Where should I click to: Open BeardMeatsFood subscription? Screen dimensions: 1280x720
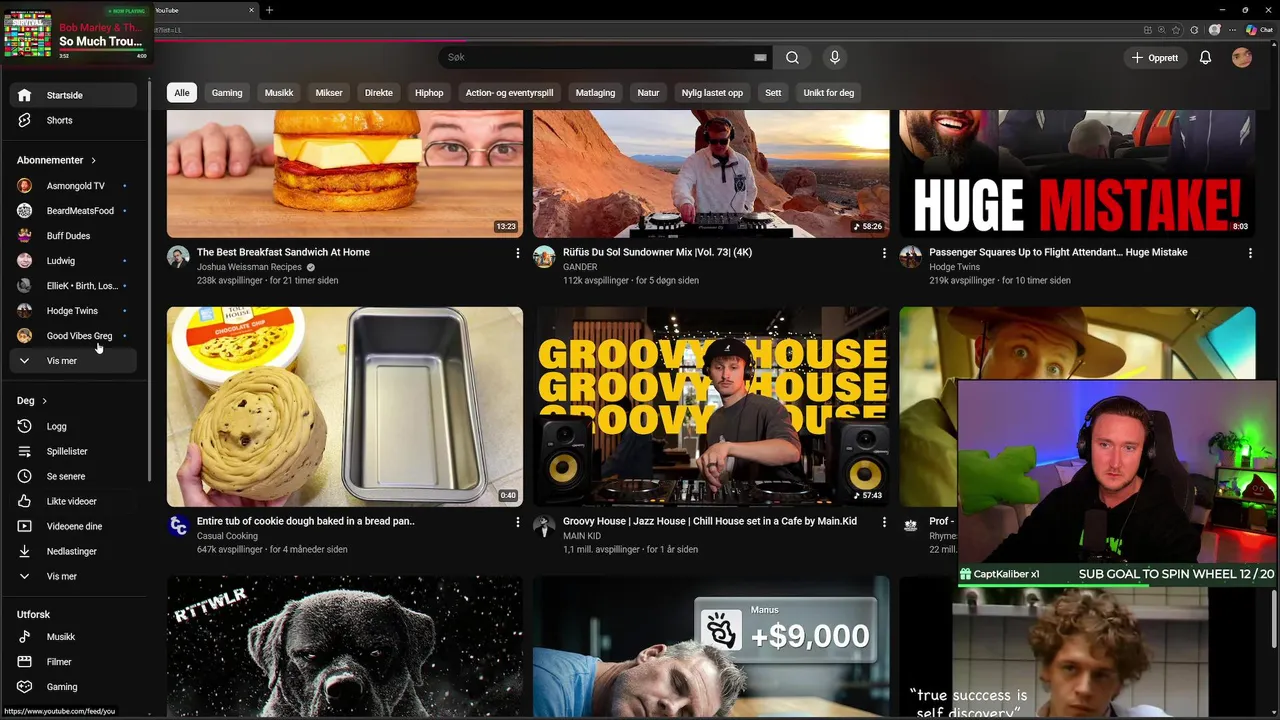[x=73, y=211]
